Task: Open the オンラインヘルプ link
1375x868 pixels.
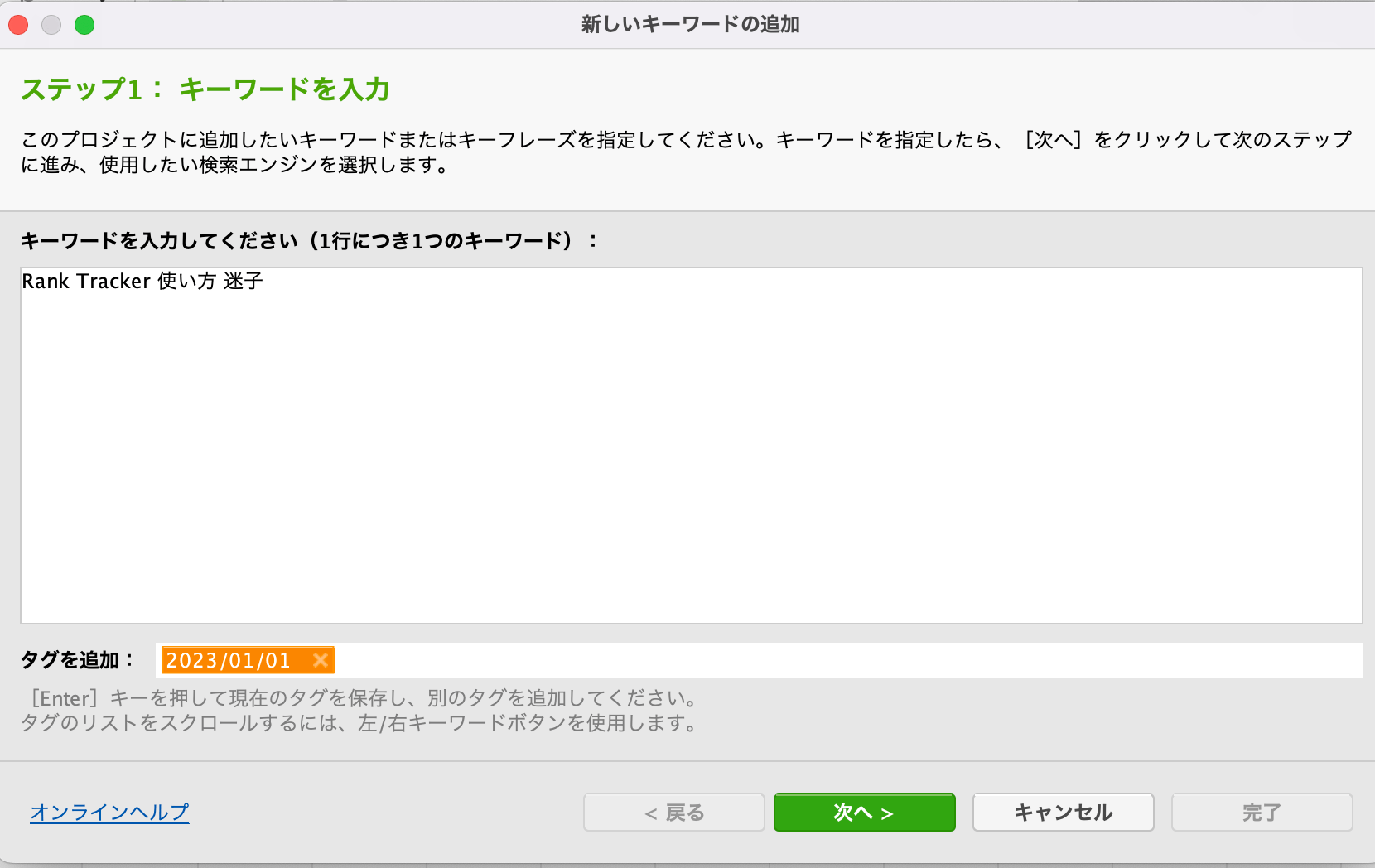Action: tap(109, 813)
